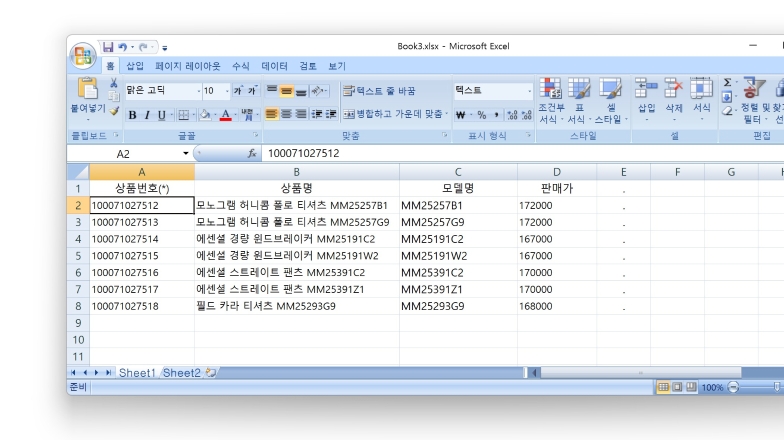Click the Office button logo
The width and height of the screenshot is (784, 440).
(x=83, y=50)
